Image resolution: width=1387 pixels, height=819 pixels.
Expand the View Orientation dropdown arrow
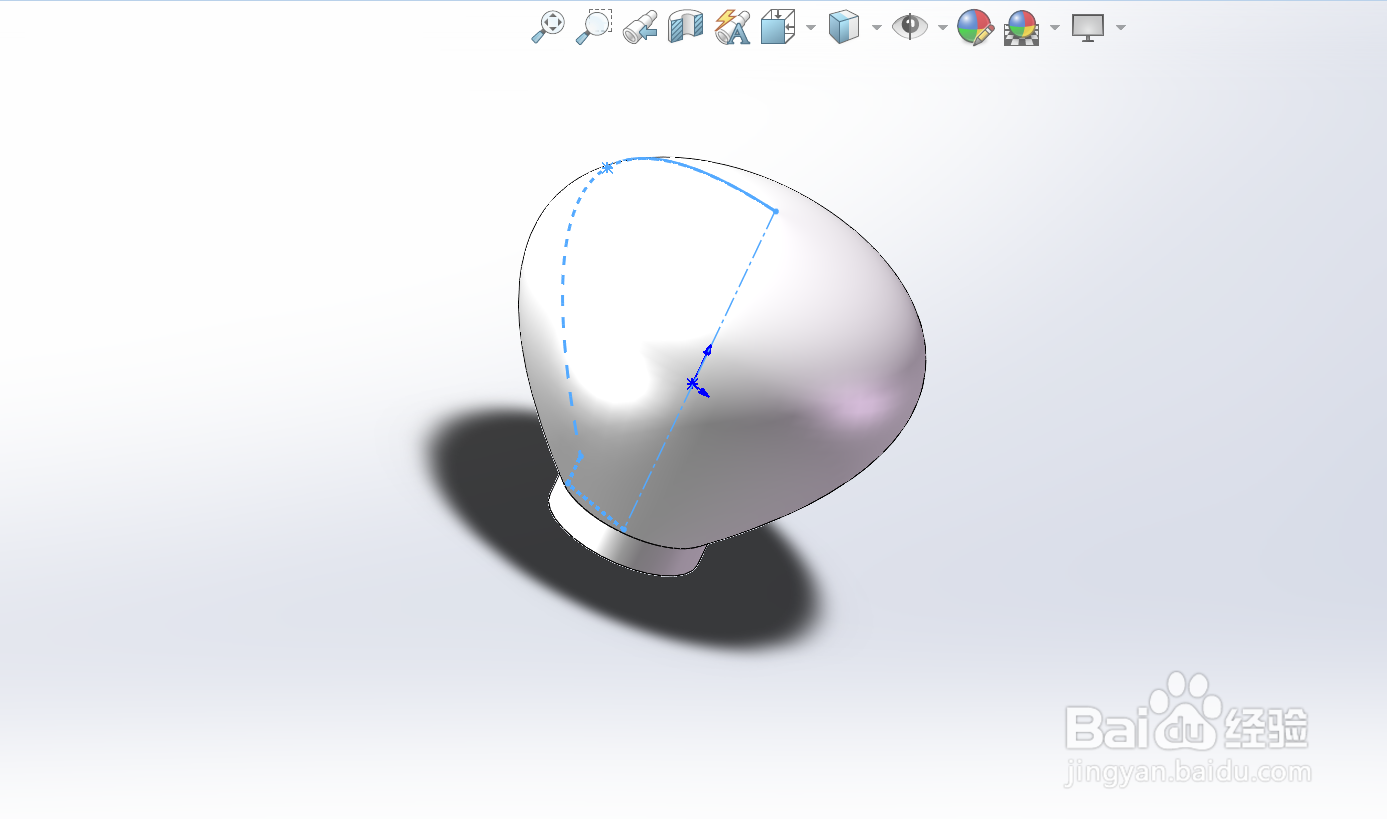pos(810,27)
